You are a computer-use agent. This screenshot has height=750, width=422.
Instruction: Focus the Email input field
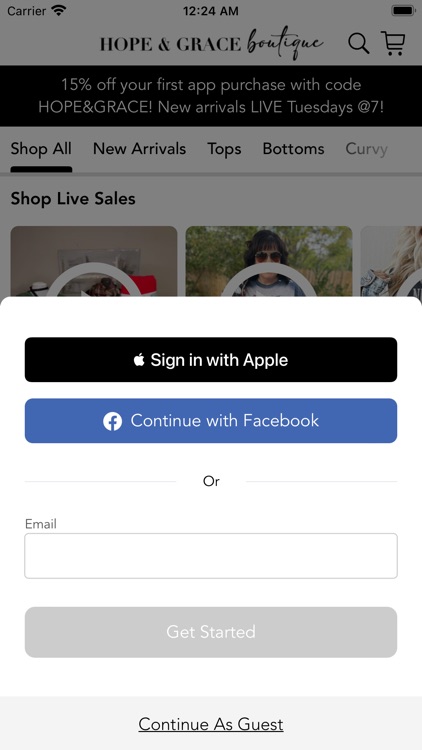(x=211, y=556)
